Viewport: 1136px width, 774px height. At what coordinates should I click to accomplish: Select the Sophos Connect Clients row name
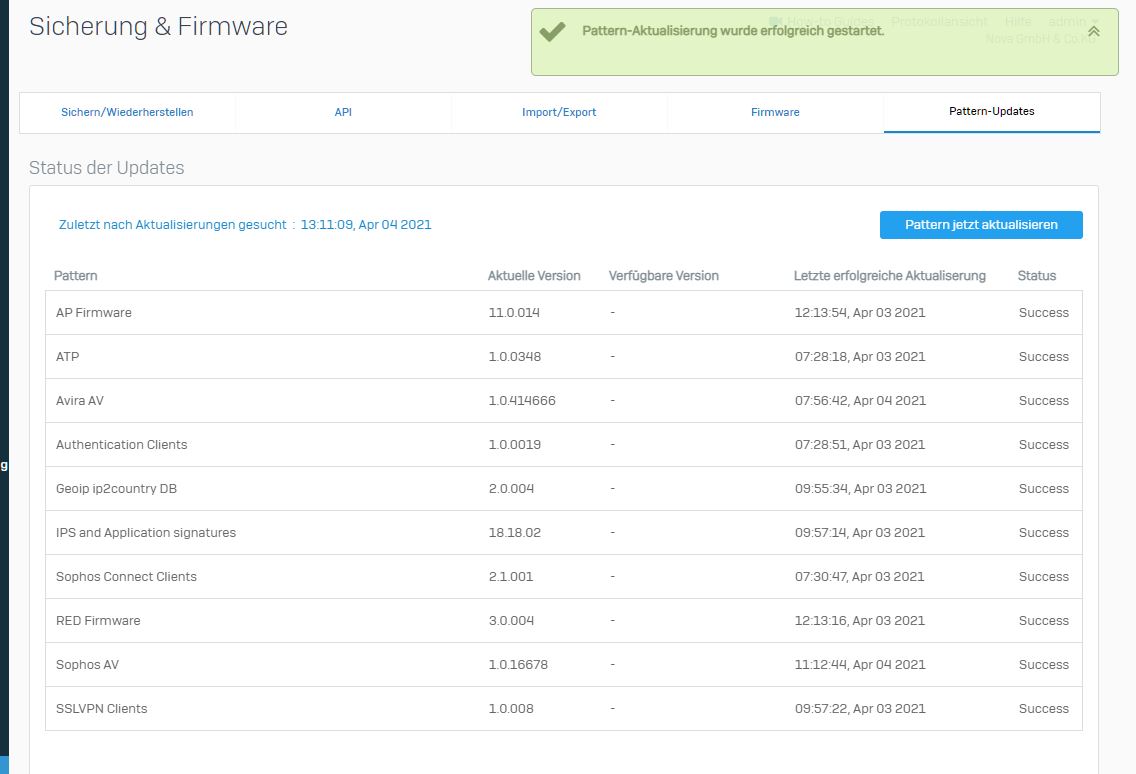click(x=126, y=577)
